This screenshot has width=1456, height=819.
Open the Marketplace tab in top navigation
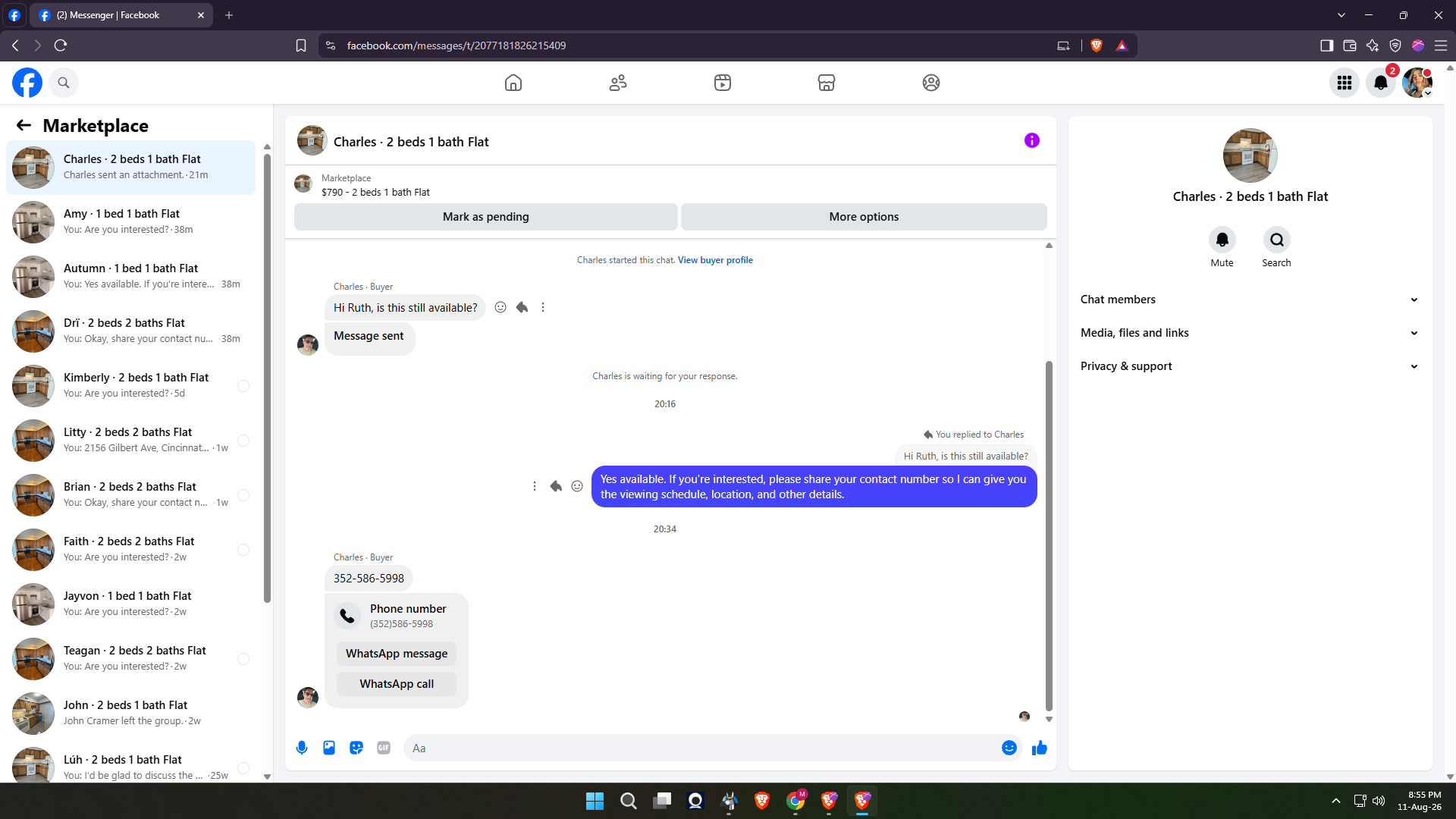(827, 83)
